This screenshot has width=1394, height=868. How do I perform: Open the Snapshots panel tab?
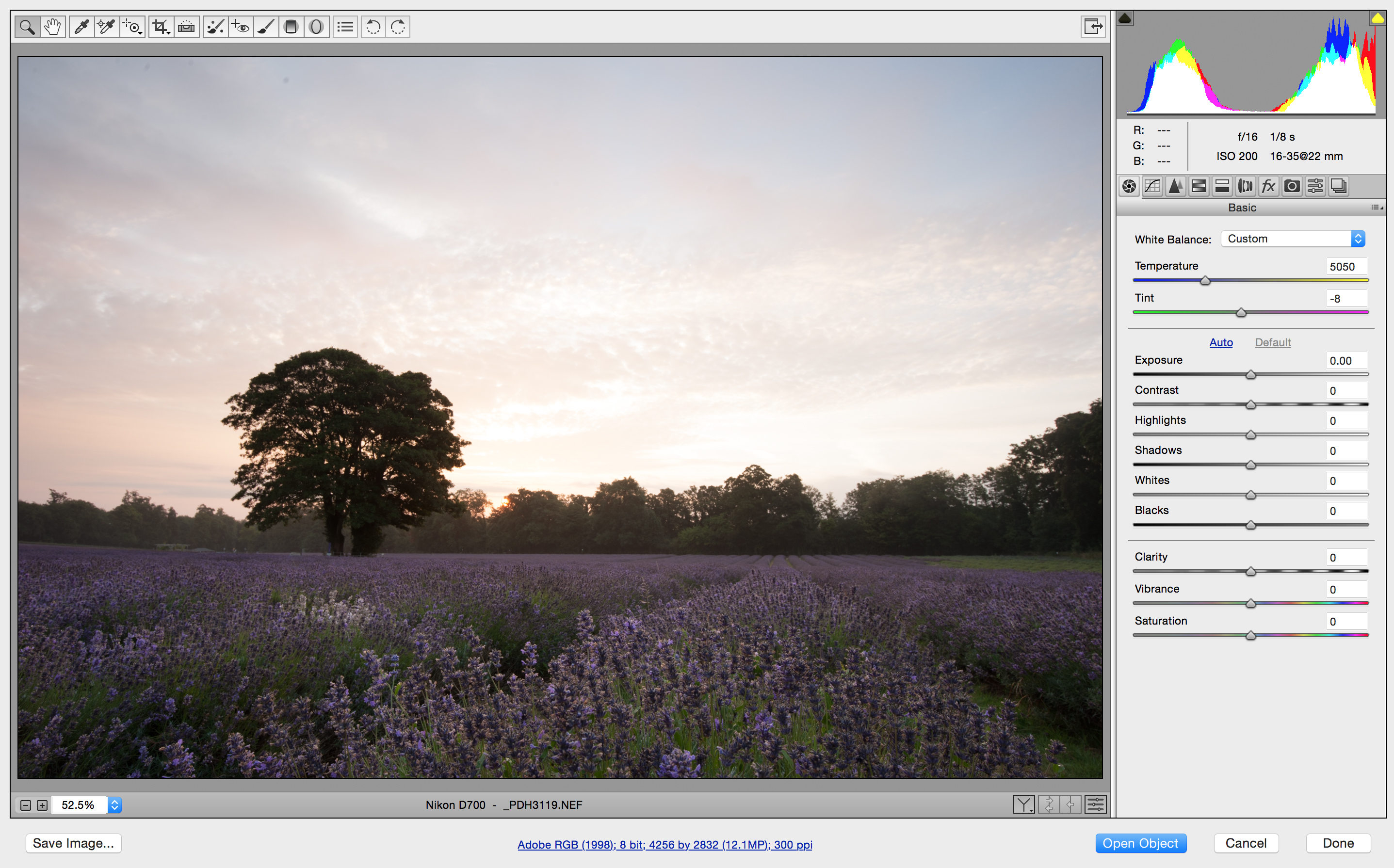[x=1338, y=186]
